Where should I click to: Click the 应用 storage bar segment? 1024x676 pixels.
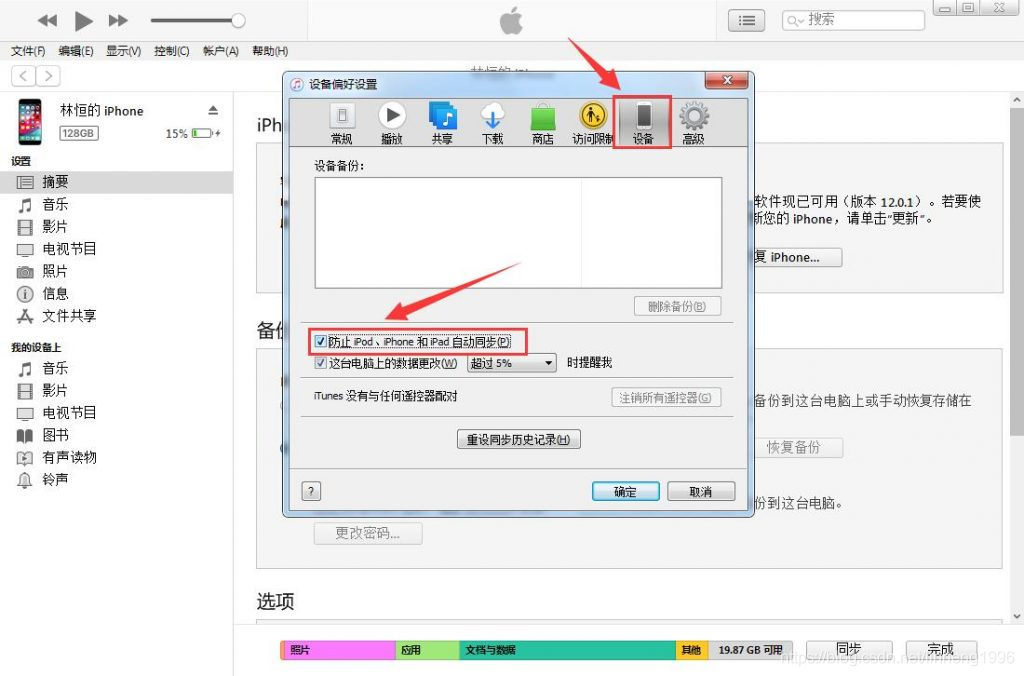(x=427, y=650)
